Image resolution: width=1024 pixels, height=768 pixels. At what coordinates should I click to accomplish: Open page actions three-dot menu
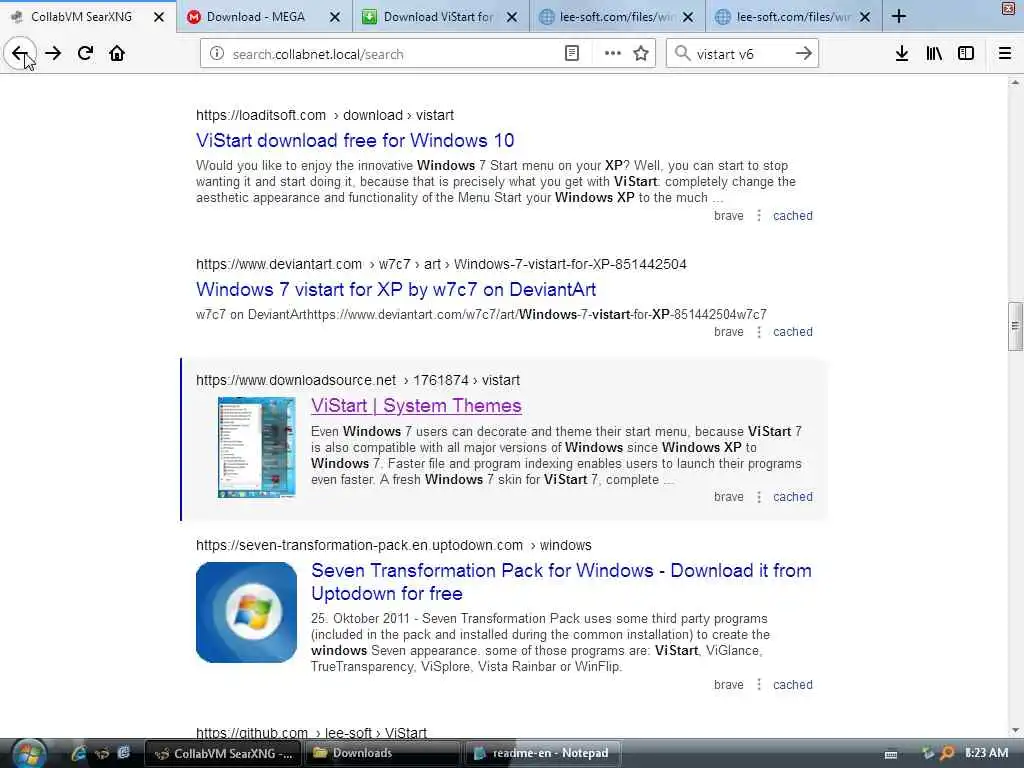pyautogui.click(x=613, y=54)
